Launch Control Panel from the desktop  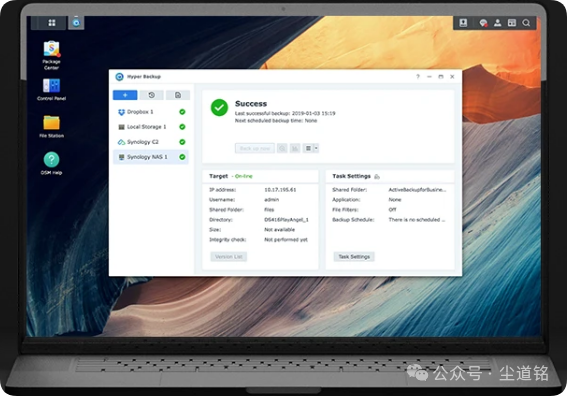point(51,89)
